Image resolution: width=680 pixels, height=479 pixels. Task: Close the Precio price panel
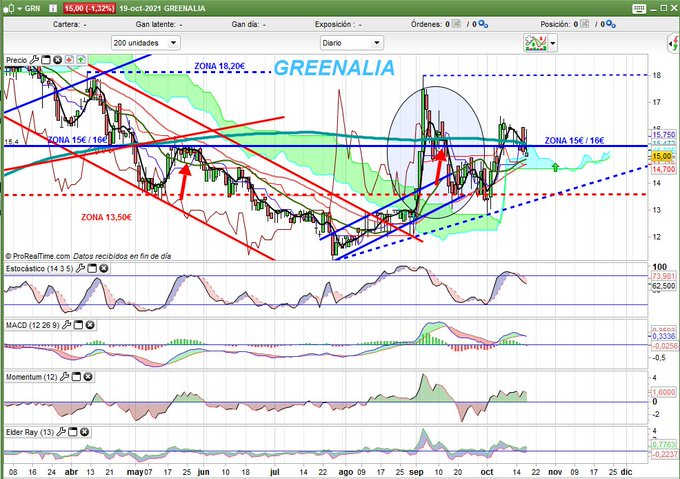tap(57, 60)
